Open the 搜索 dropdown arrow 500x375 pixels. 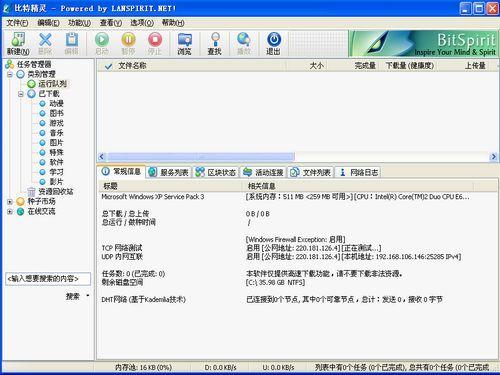(x=88, y=295)
